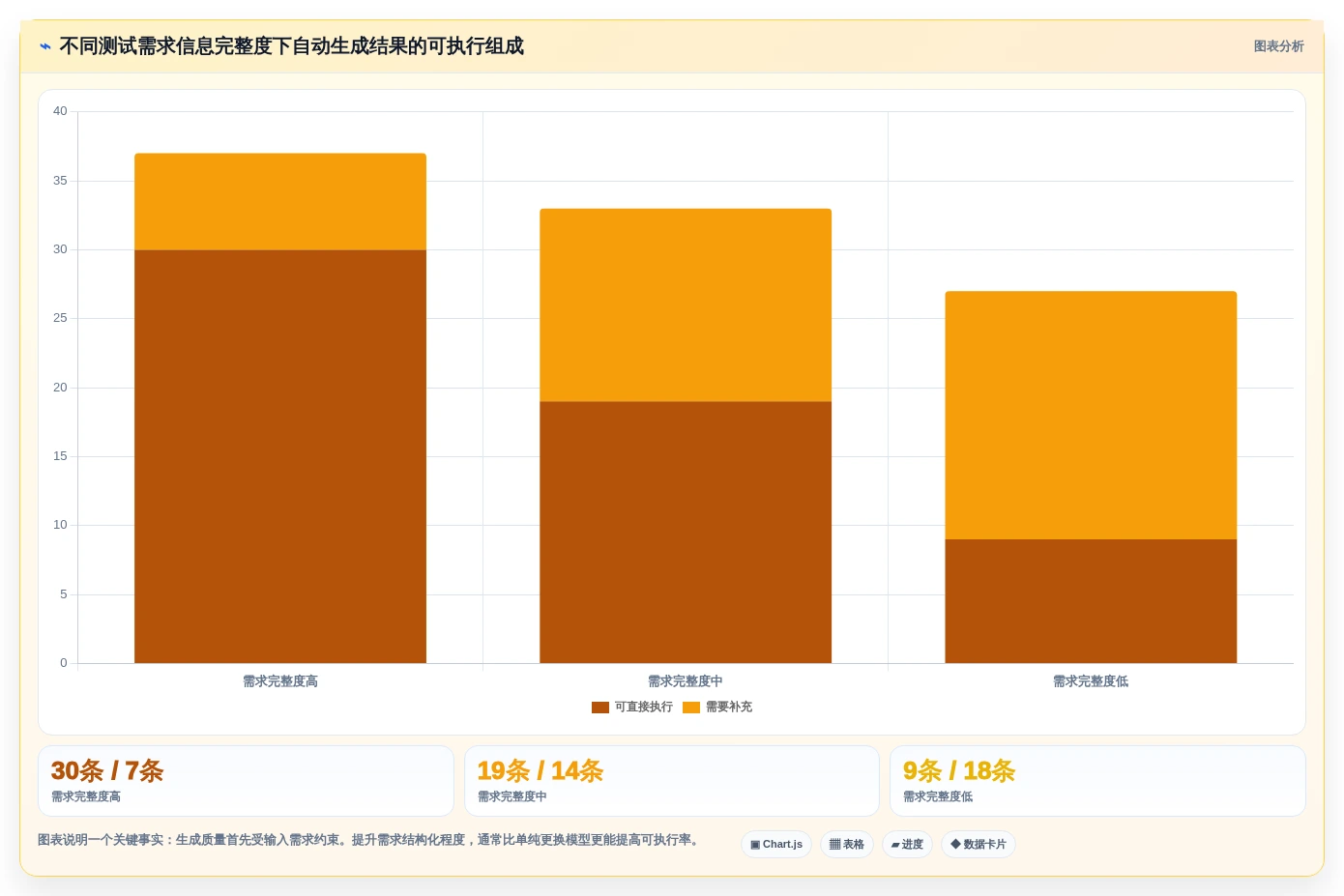Toggle the 需要补充 legend swatch
Image resolution: width=1344 pixels, height=896 pixels.
[691, 708]
